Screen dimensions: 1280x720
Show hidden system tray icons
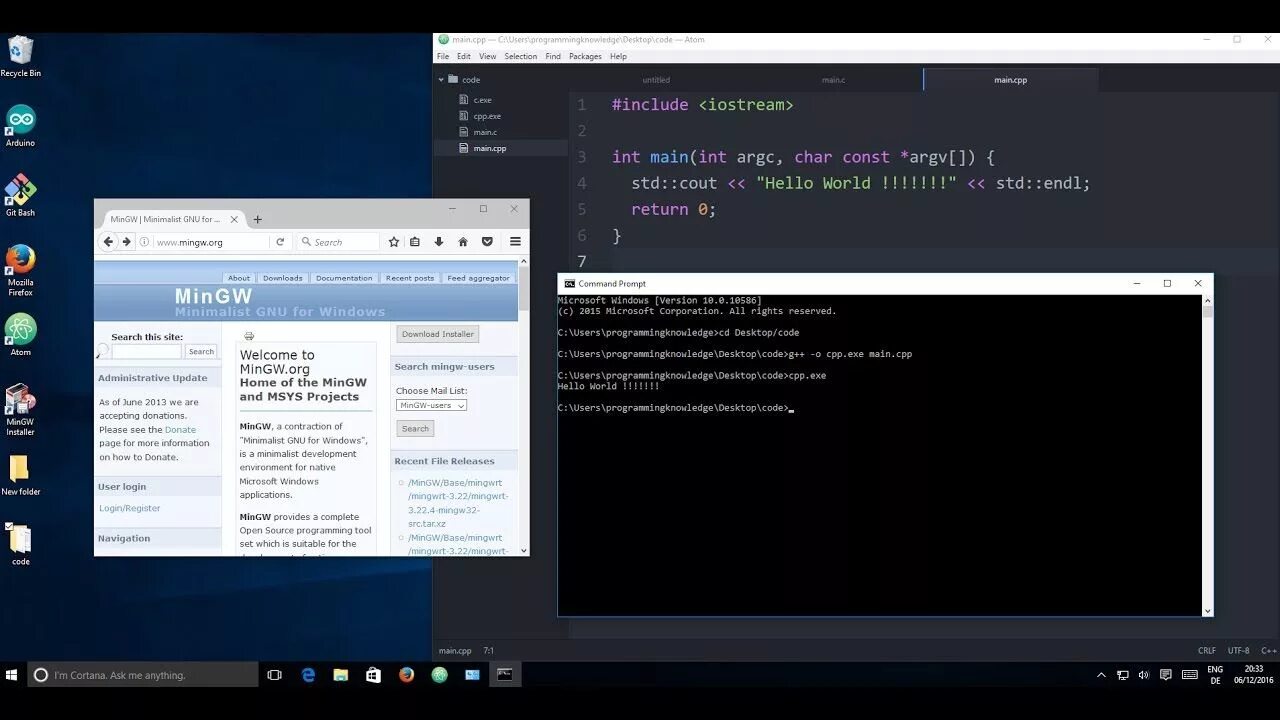(x=1101, y=675)
